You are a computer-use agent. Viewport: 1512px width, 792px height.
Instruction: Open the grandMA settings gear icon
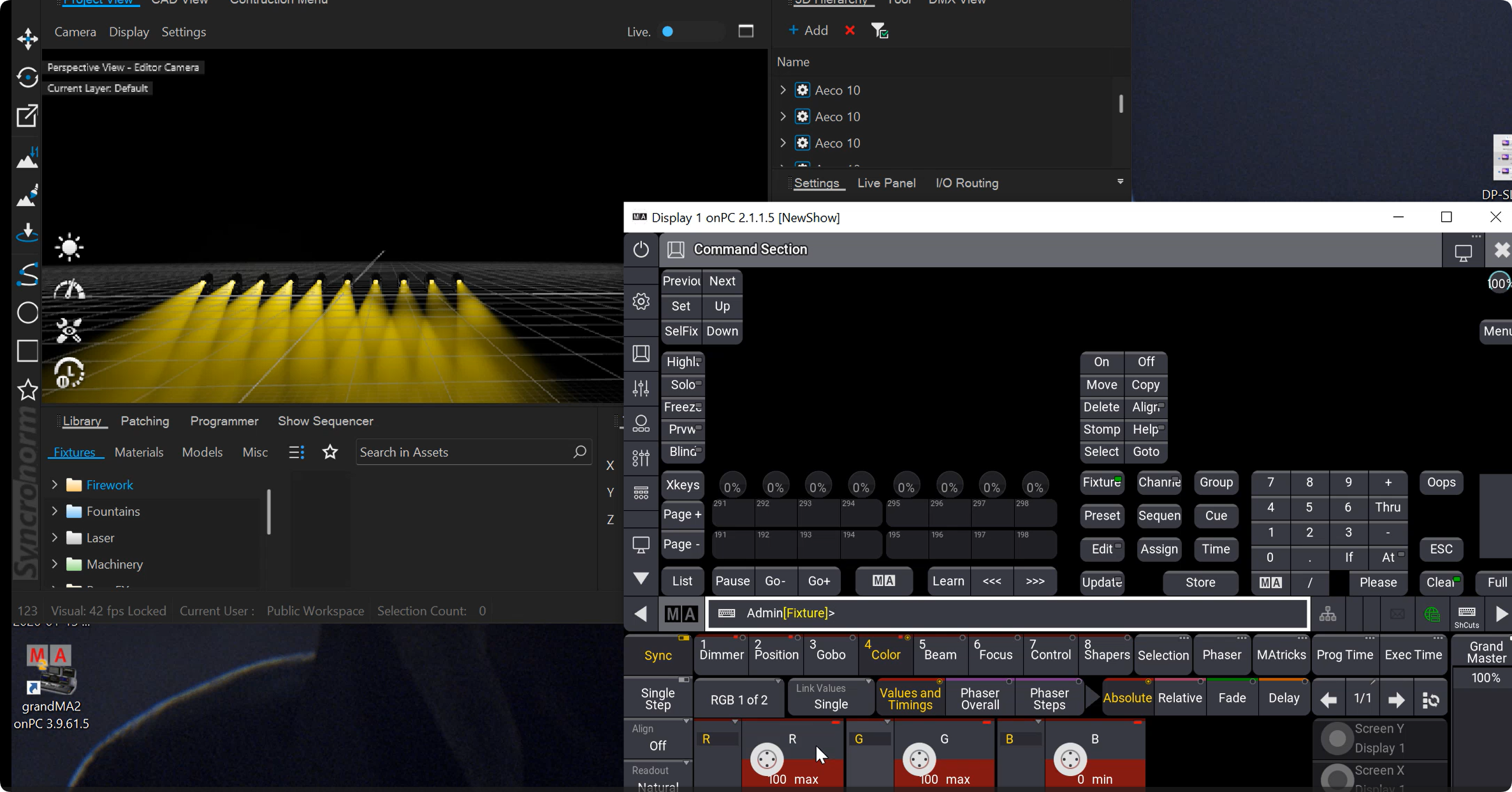click(641, 301)
